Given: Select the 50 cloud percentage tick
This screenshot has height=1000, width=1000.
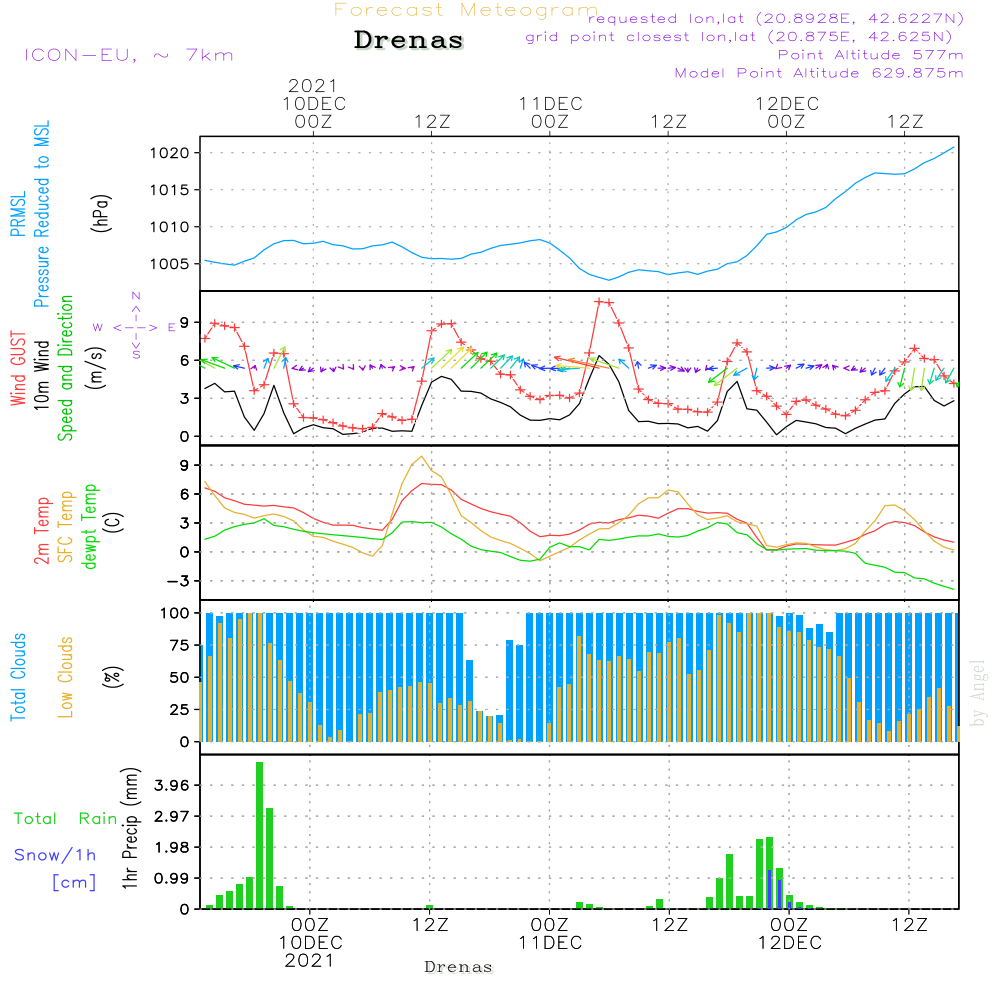Looking at the screenshot, I should tap(180, 677).
